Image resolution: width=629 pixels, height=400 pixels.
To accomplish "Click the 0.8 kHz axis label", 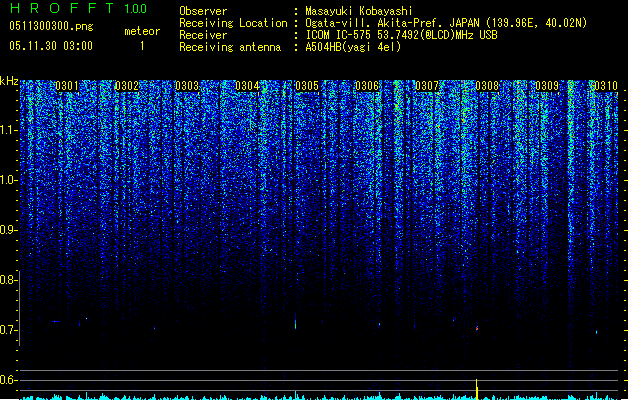I will [9, 280].
